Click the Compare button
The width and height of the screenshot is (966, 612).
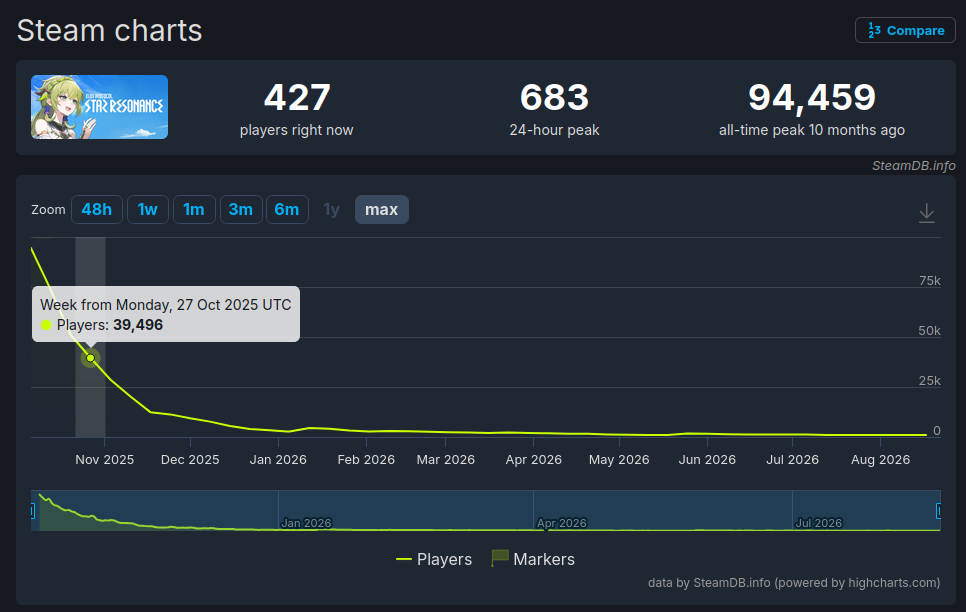coord(905,30)
